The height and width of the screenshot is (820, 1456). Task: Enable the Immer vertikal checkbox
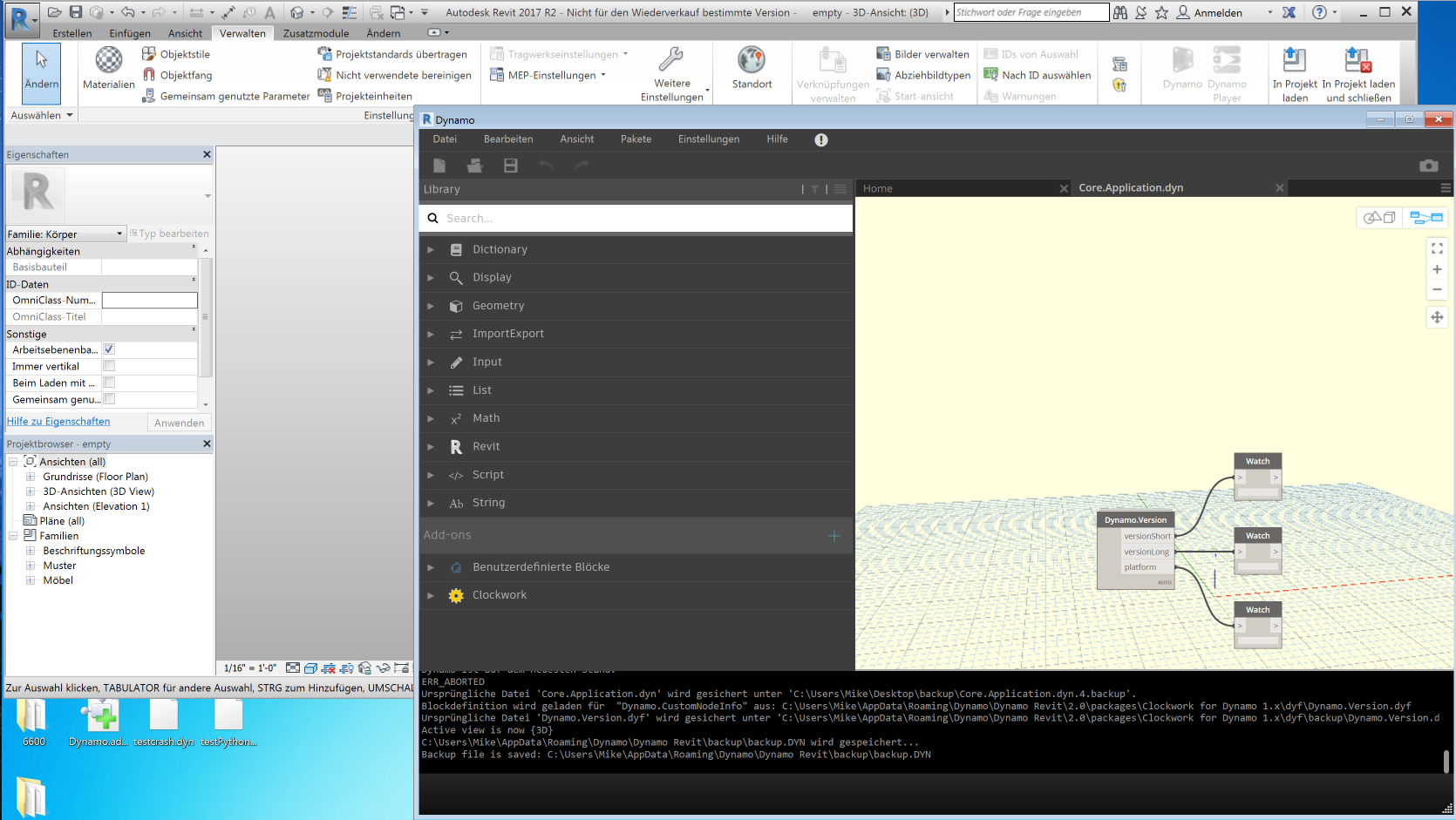(x=108, y=366)
